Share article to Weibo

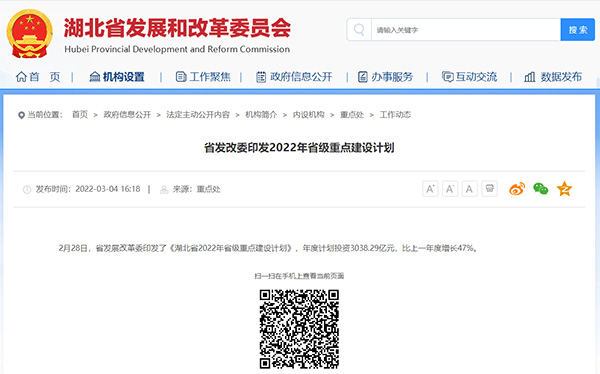pos(517,189)
